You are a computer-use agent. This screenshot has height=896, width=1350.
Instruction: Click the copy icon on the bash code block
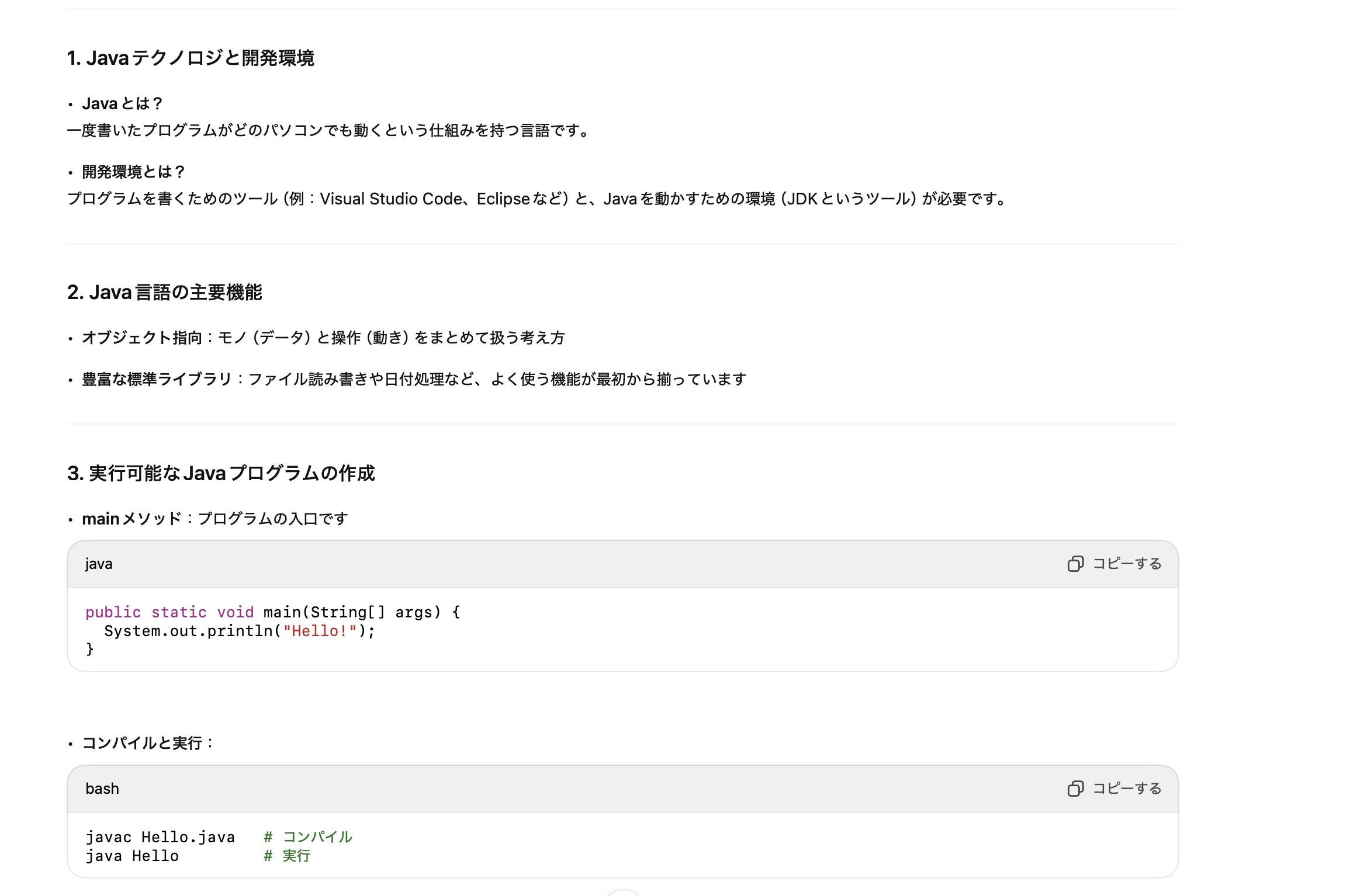click(1076, 788)
